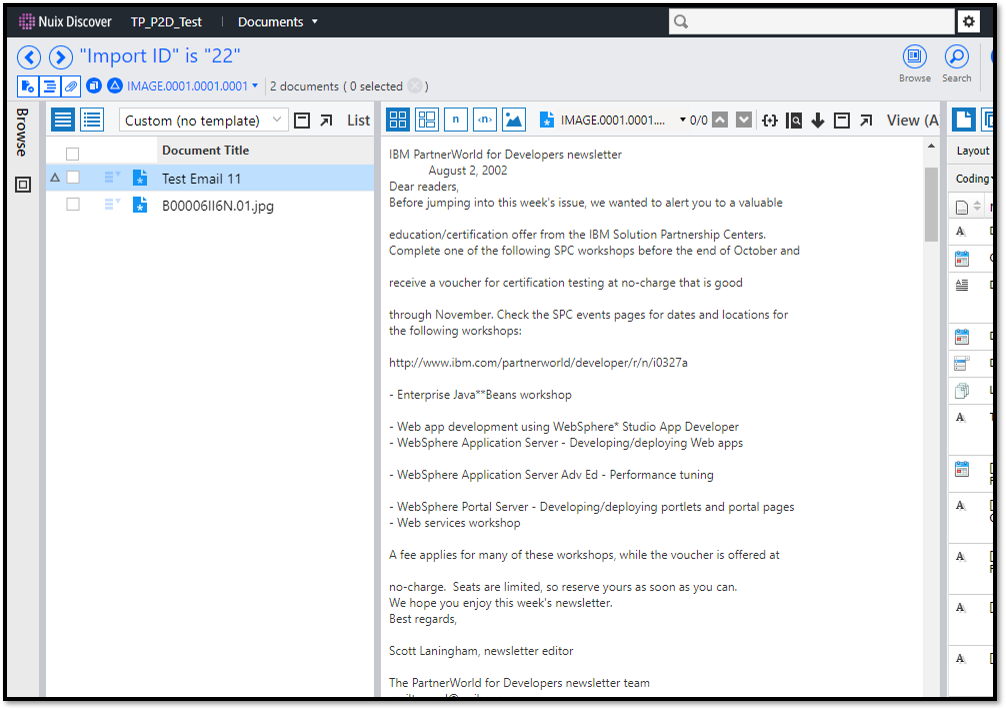Click the partnerworld developer URL in the email
The image size is (1006, 710).
[x=538, y=363]
